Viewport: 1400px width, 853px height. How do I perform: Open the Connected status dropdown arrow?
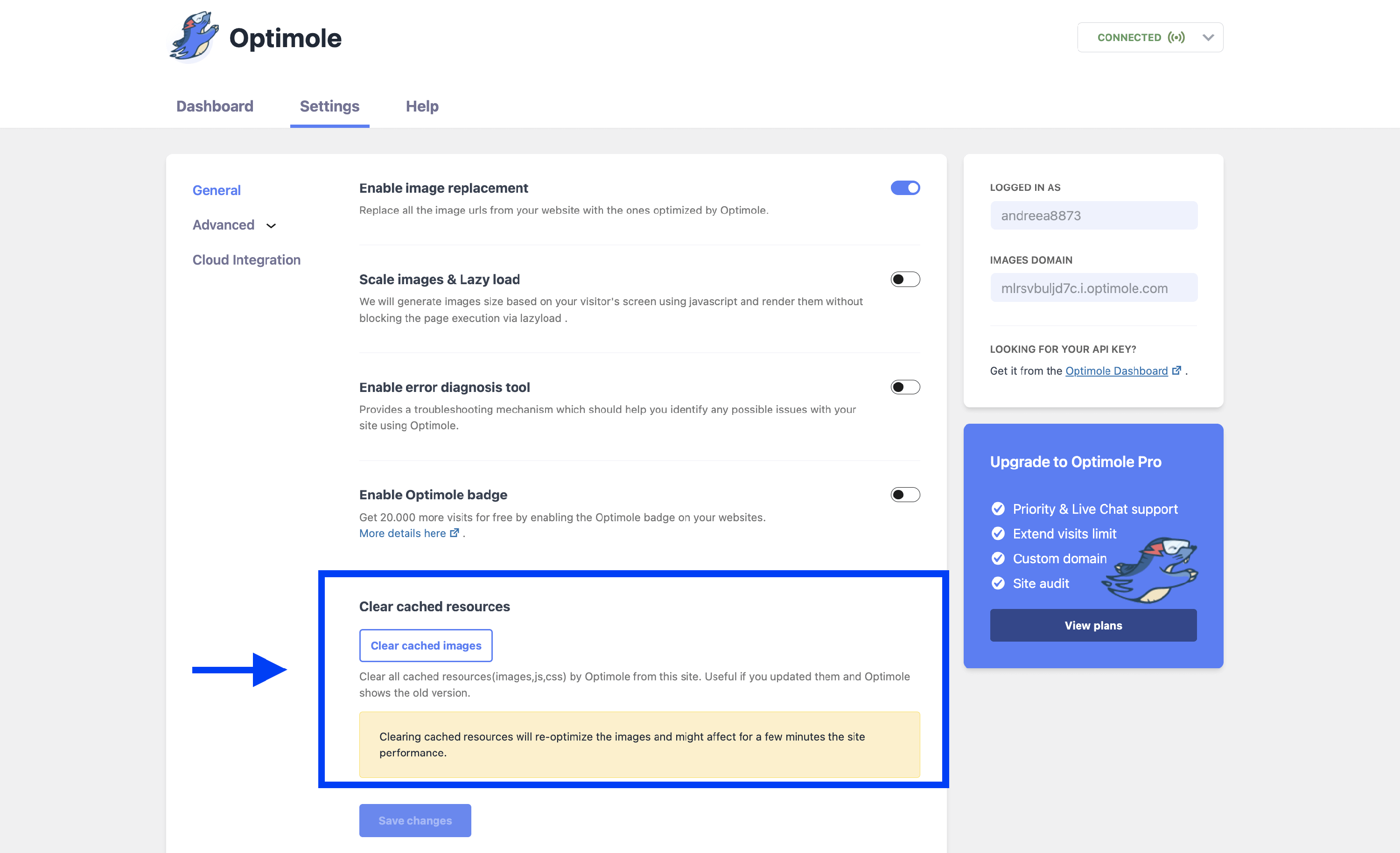coord(1208,37)
